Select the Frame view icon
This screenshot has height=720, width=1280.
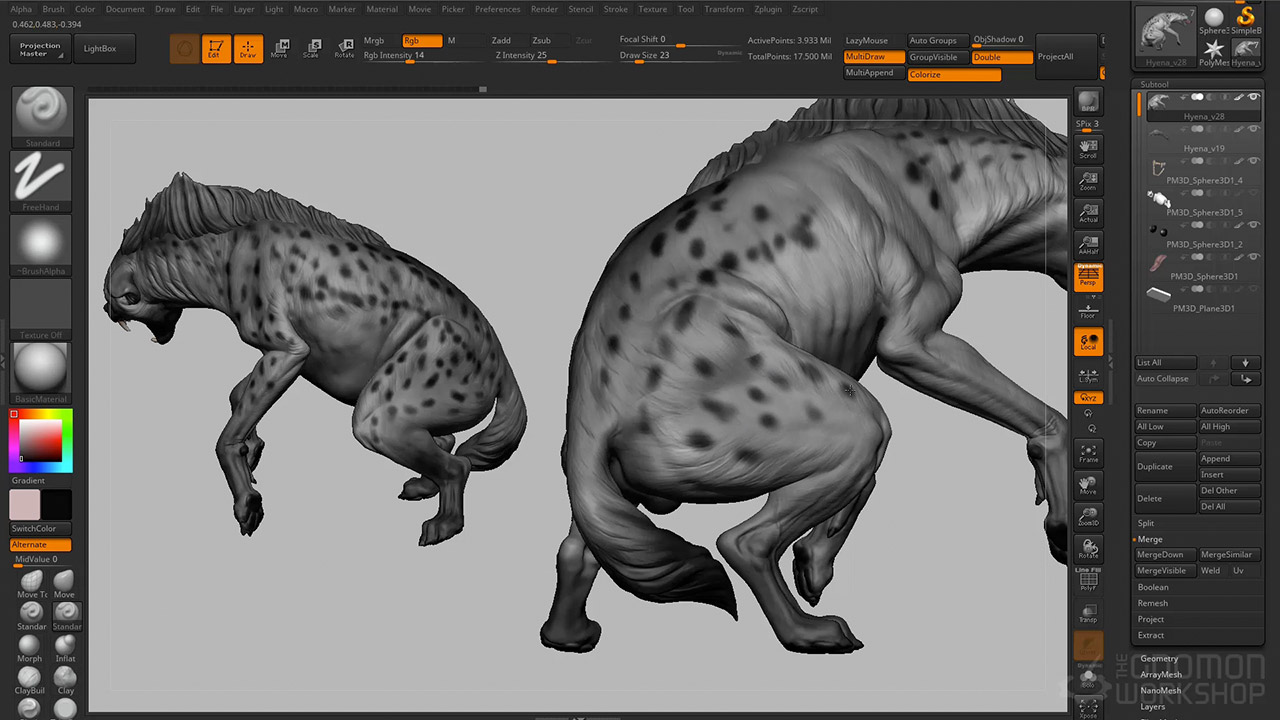point(1088,453)
